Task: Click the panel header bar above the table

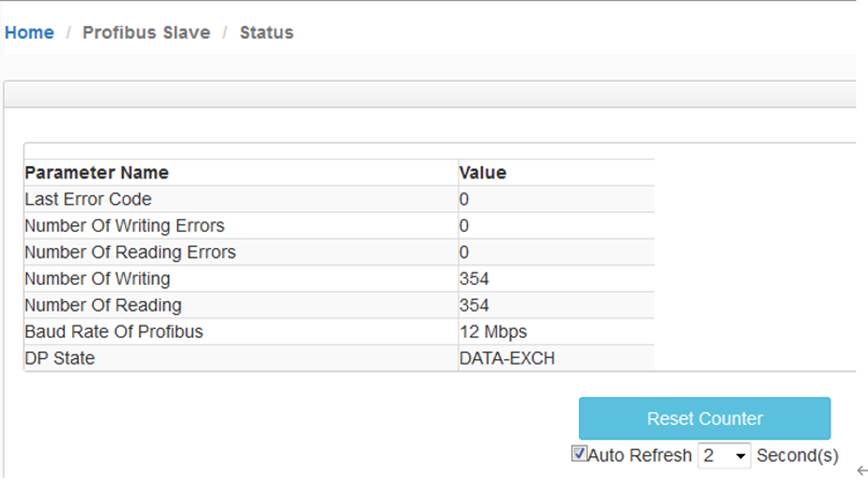Action: 430,94
